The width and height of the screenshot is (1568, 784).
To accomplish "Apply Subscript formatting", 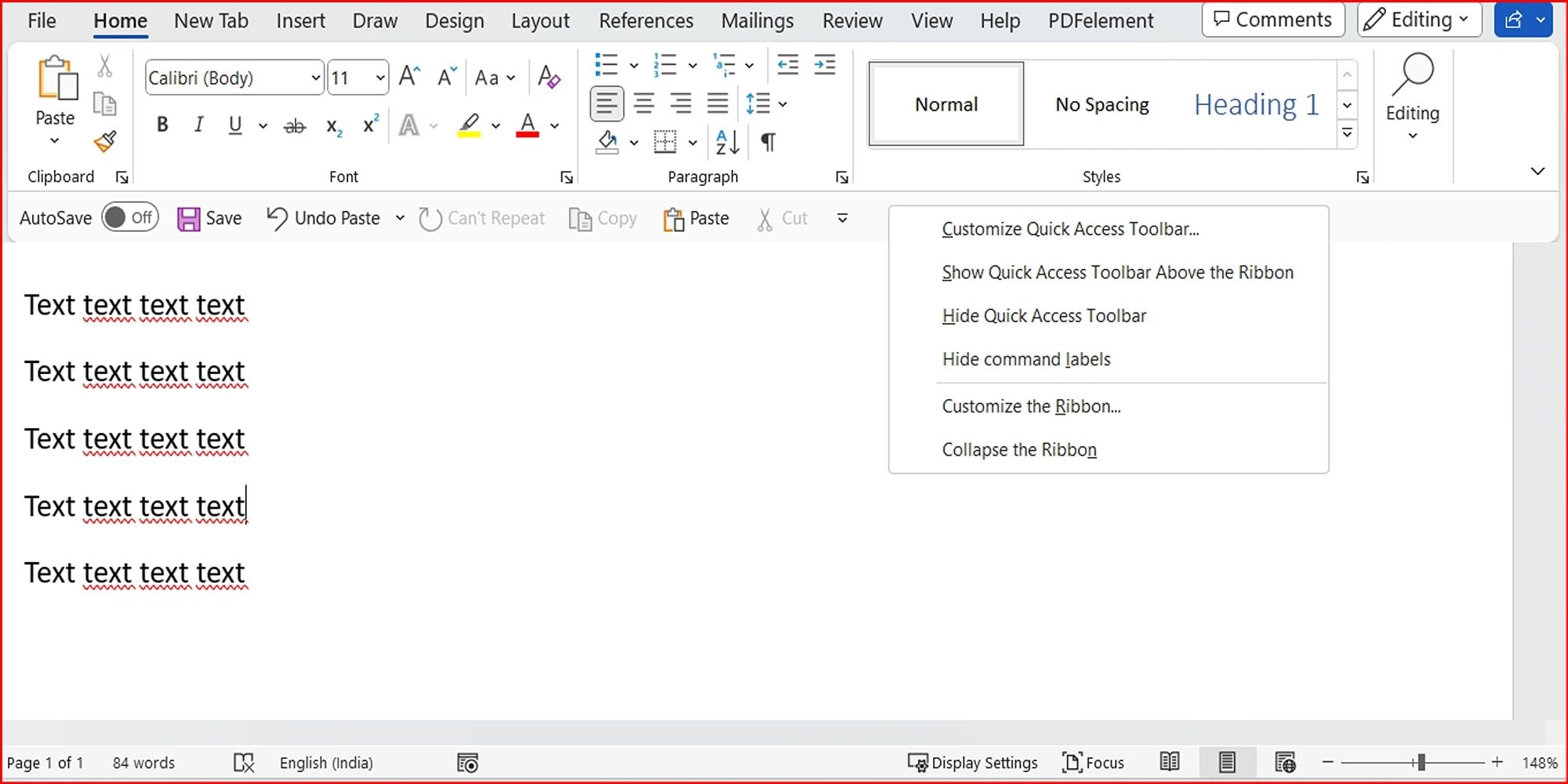I will 333,125.
